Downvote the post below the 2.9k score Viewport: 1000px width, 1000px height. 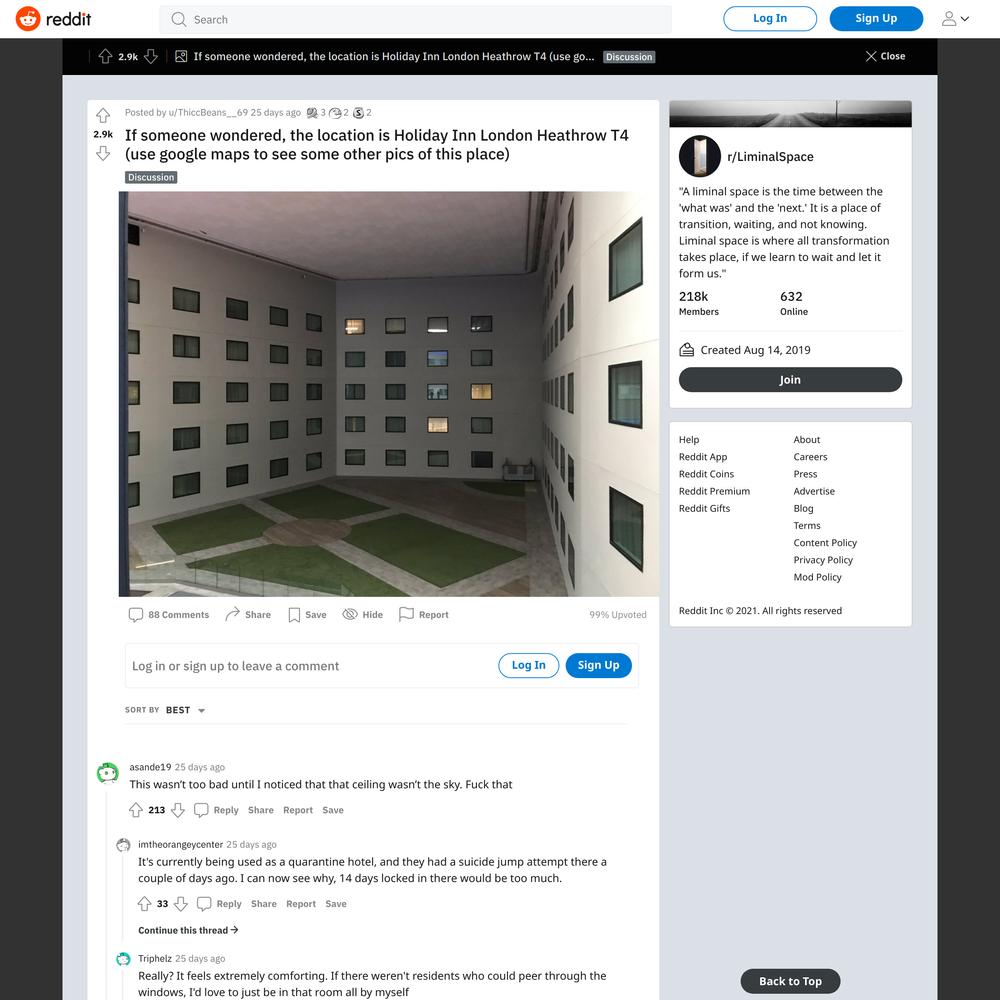(103, 154)
